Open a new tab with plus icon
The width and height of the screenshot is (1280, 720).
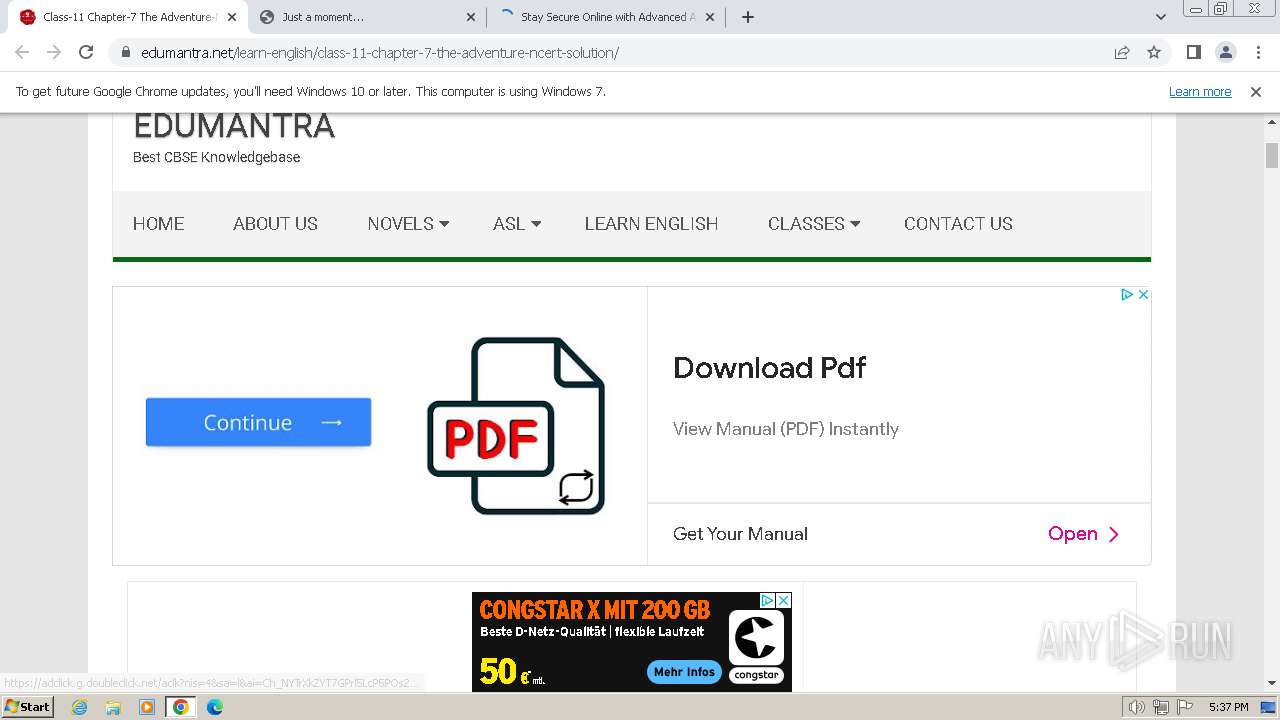[x=748, y=17]
